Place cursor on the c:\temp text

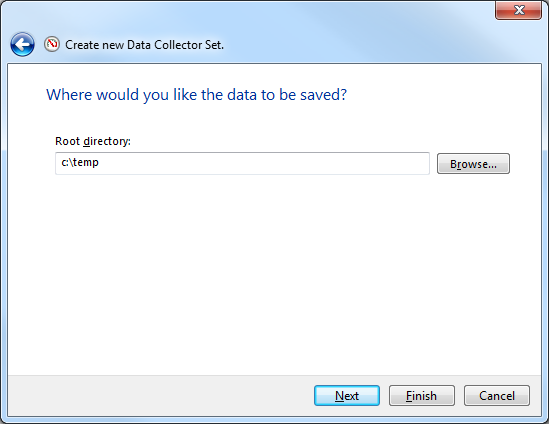(x=80, y=163)
